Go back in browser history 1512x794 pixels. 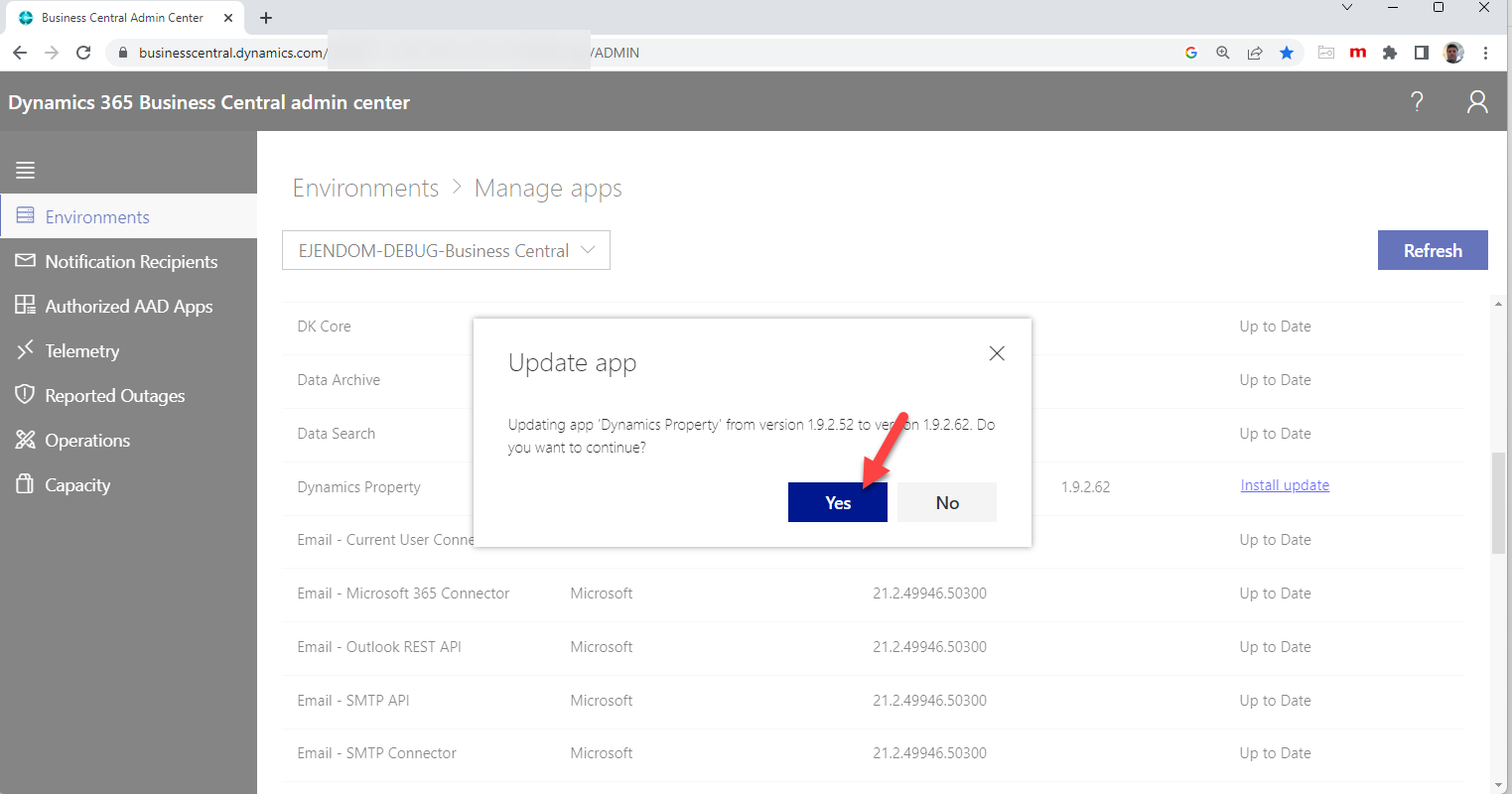click(20, 53)
